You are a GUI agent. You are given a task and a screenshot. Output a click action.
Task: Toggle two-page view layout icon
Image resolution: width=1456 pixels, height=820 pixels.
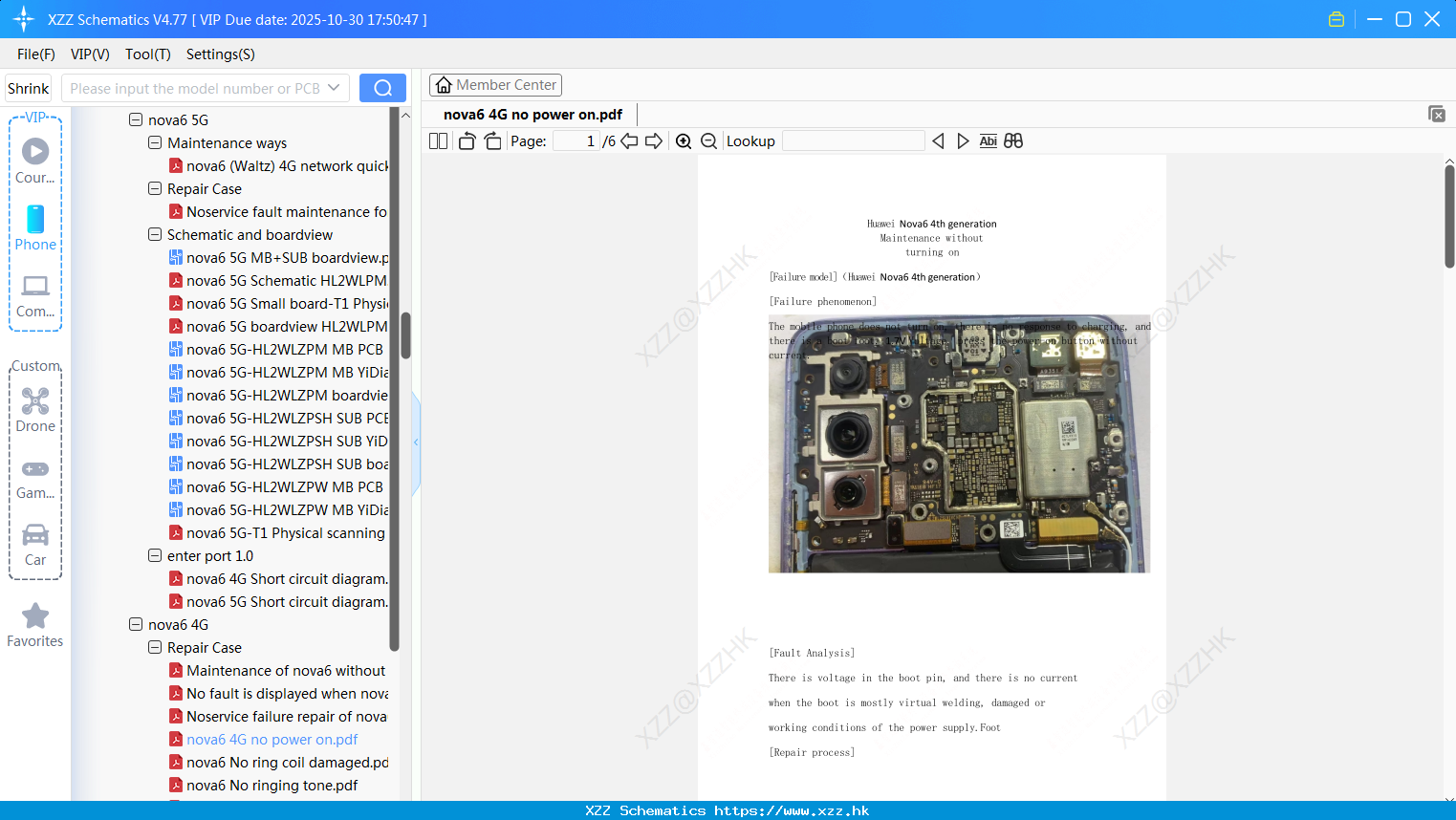[x=439, y=141]
